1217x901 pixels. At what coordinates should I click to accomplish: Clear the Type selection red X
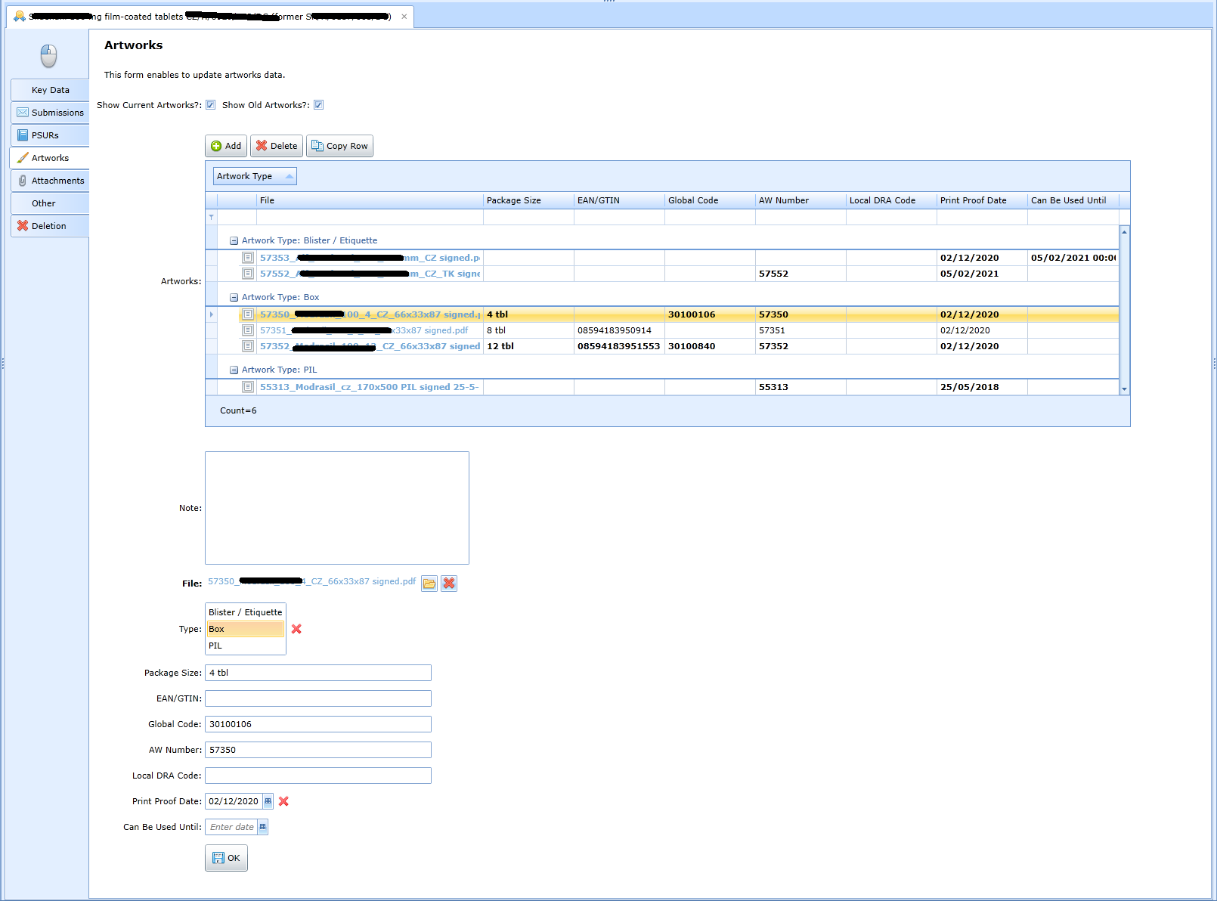click(296, 629)
